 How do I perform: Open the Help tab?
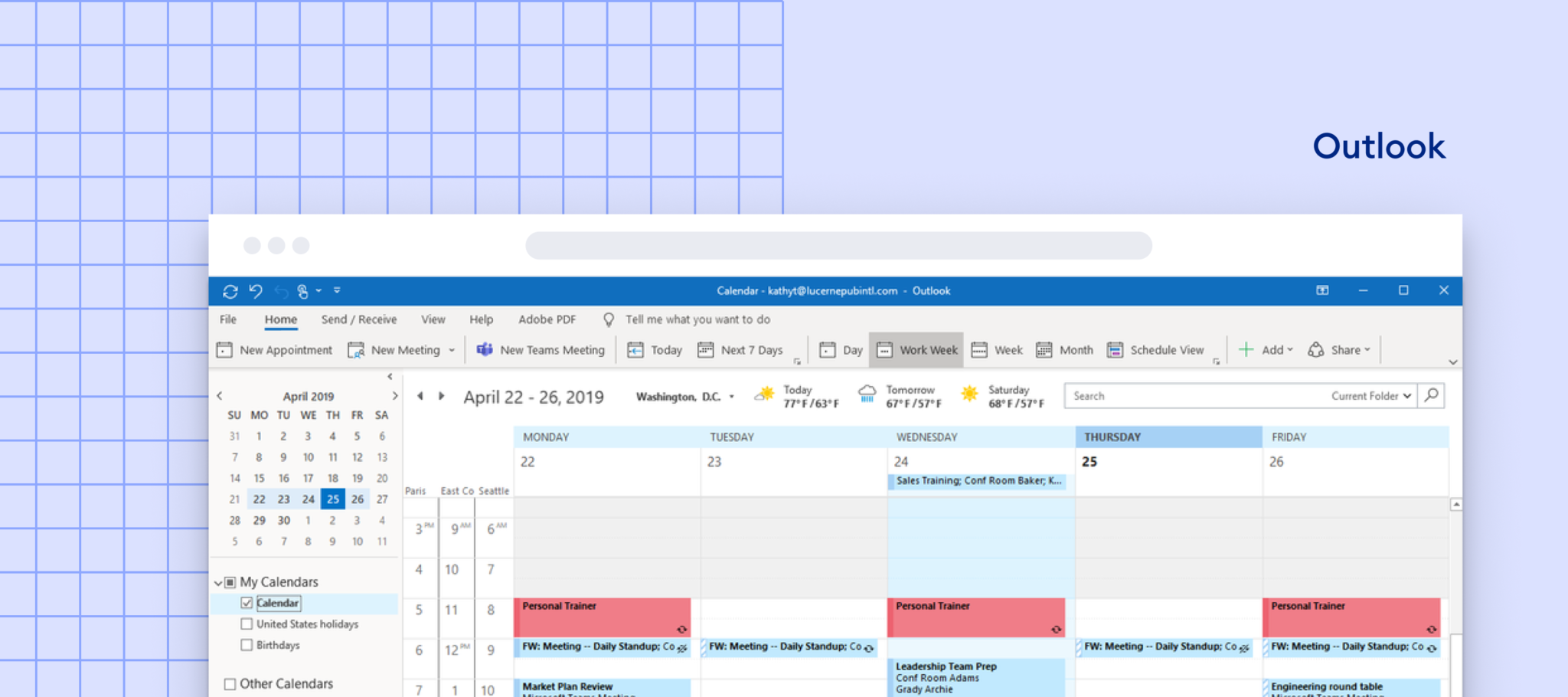482,319
